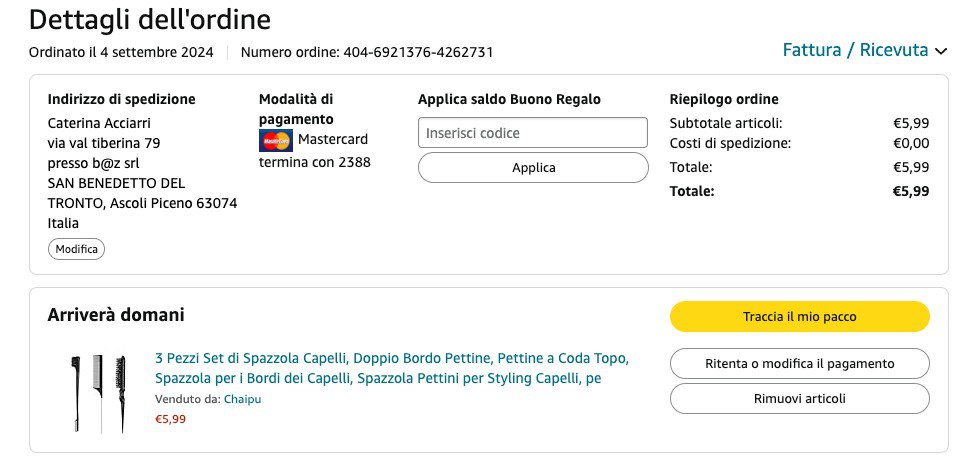Open the 3 Pezzi Set di Spazzola product link
Screen dimensions: 967x469
[x=392, y=368]
